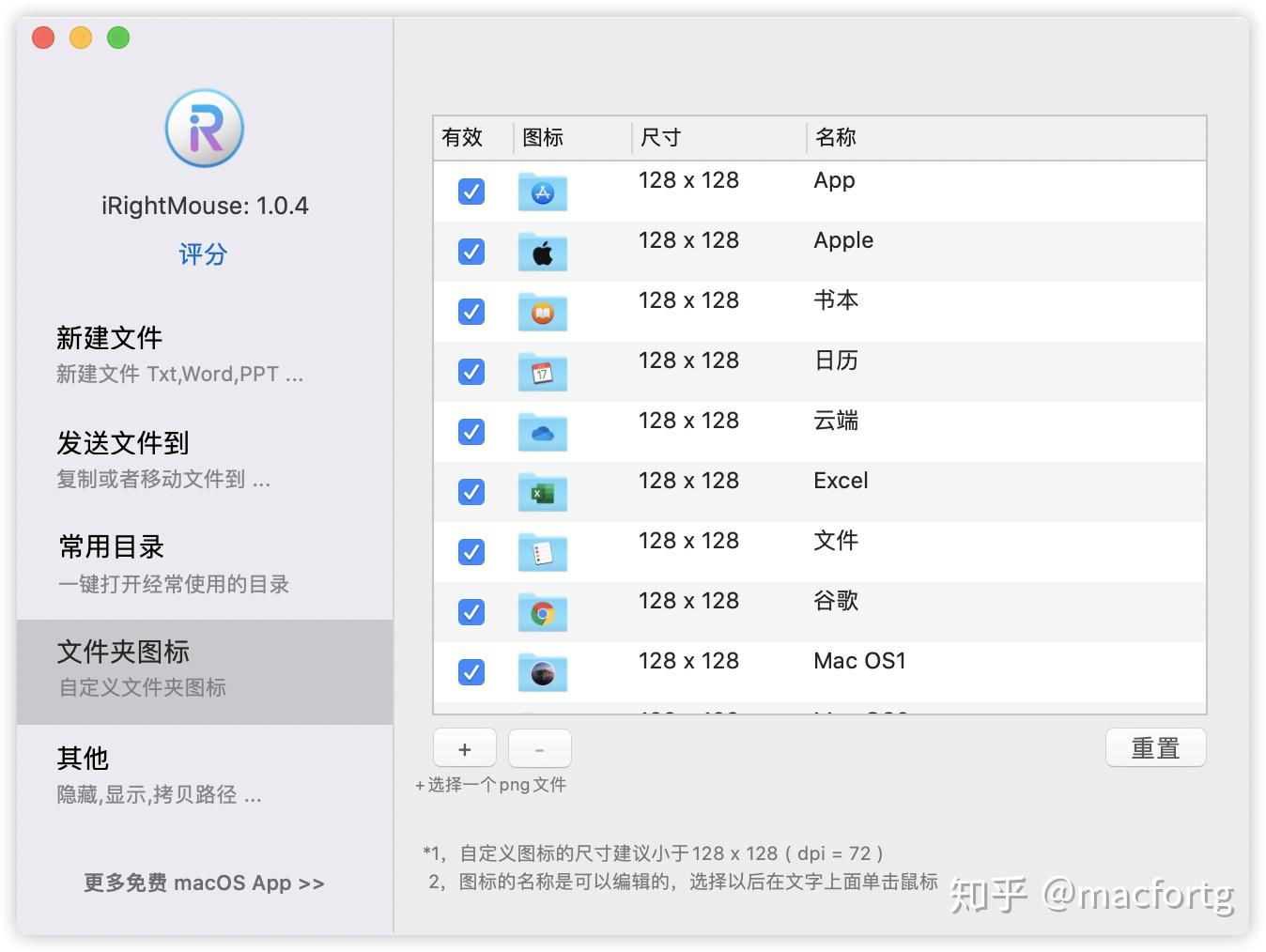Click the Excel folder icon
Image resolution: width=1266 pixels, height=952 pixels.
coord(542,492)
